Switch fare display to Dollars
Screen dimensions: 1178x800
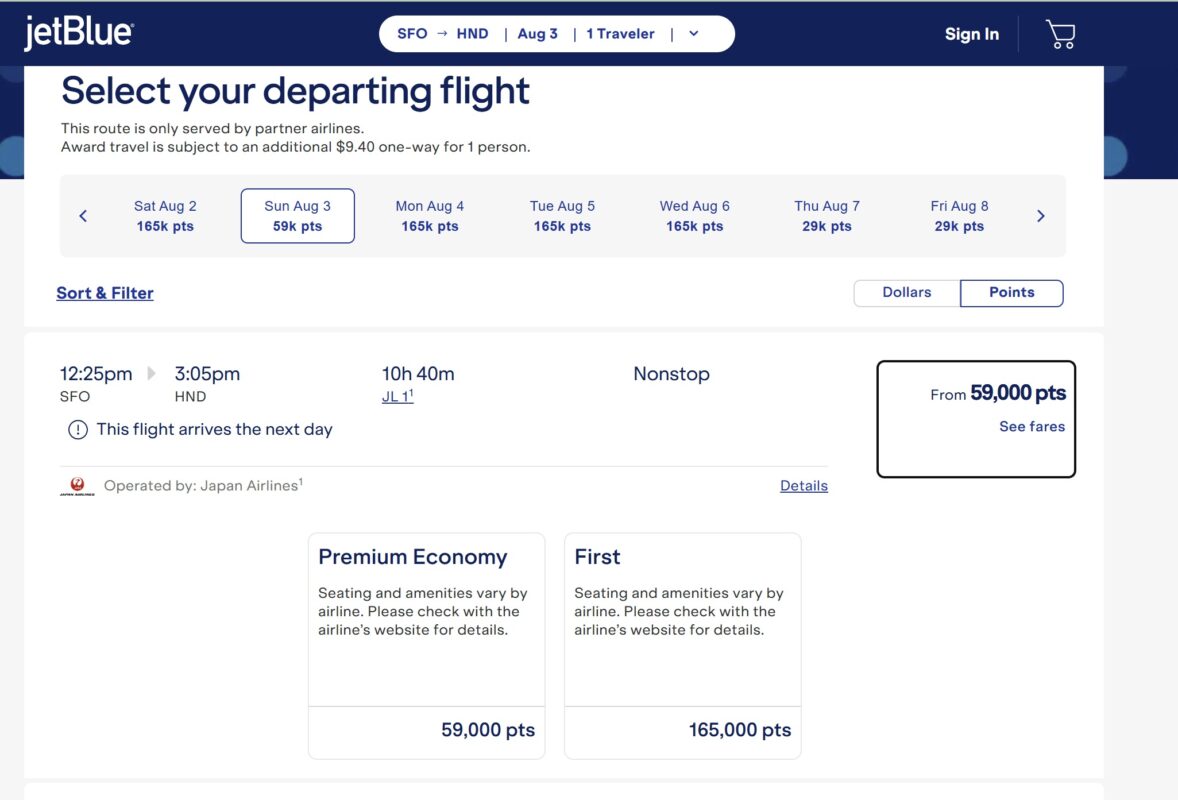906,292
